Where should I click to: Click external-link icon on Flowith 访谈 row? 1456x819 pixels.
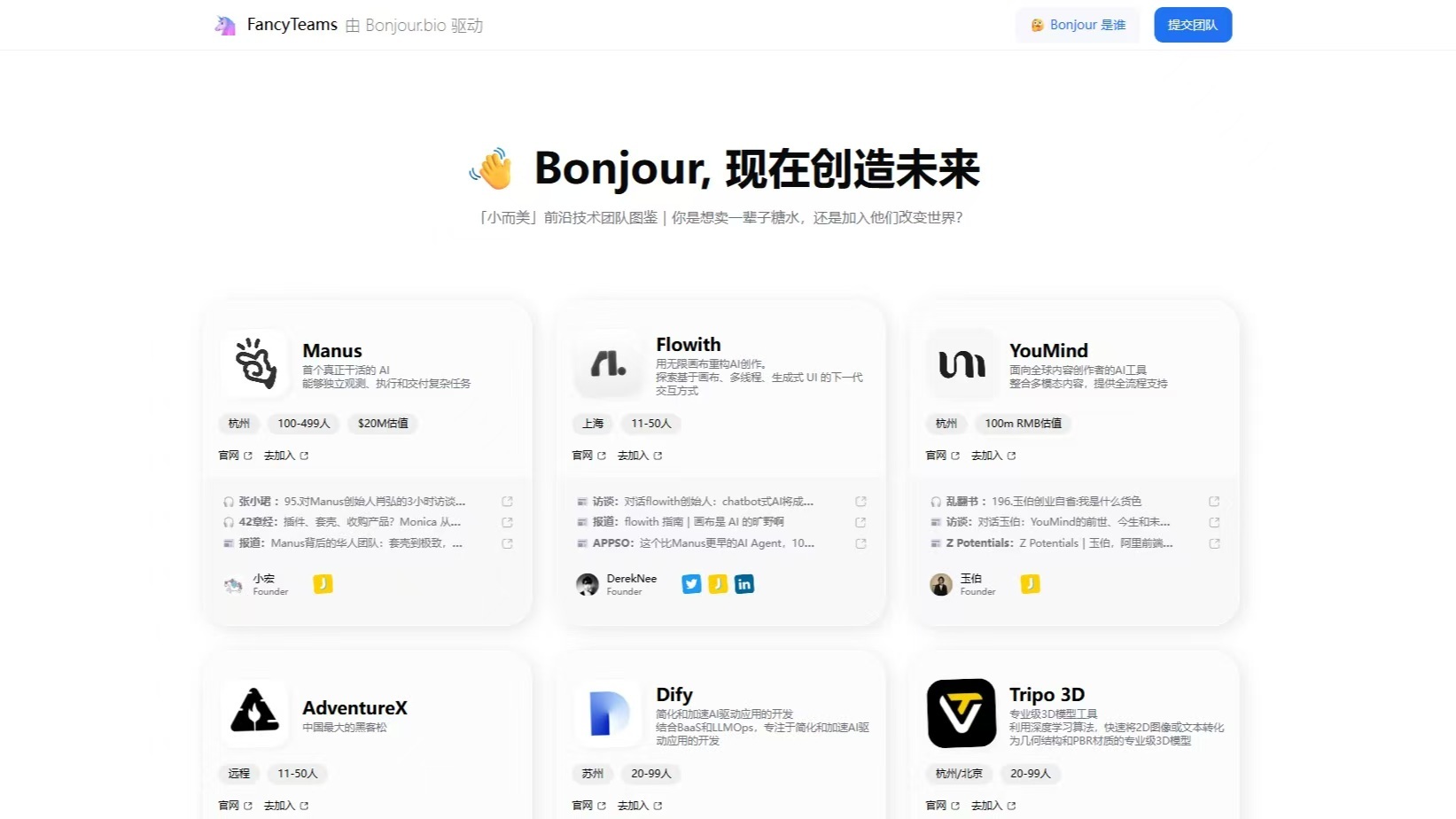pyautogui.click(x=860, y=502)
